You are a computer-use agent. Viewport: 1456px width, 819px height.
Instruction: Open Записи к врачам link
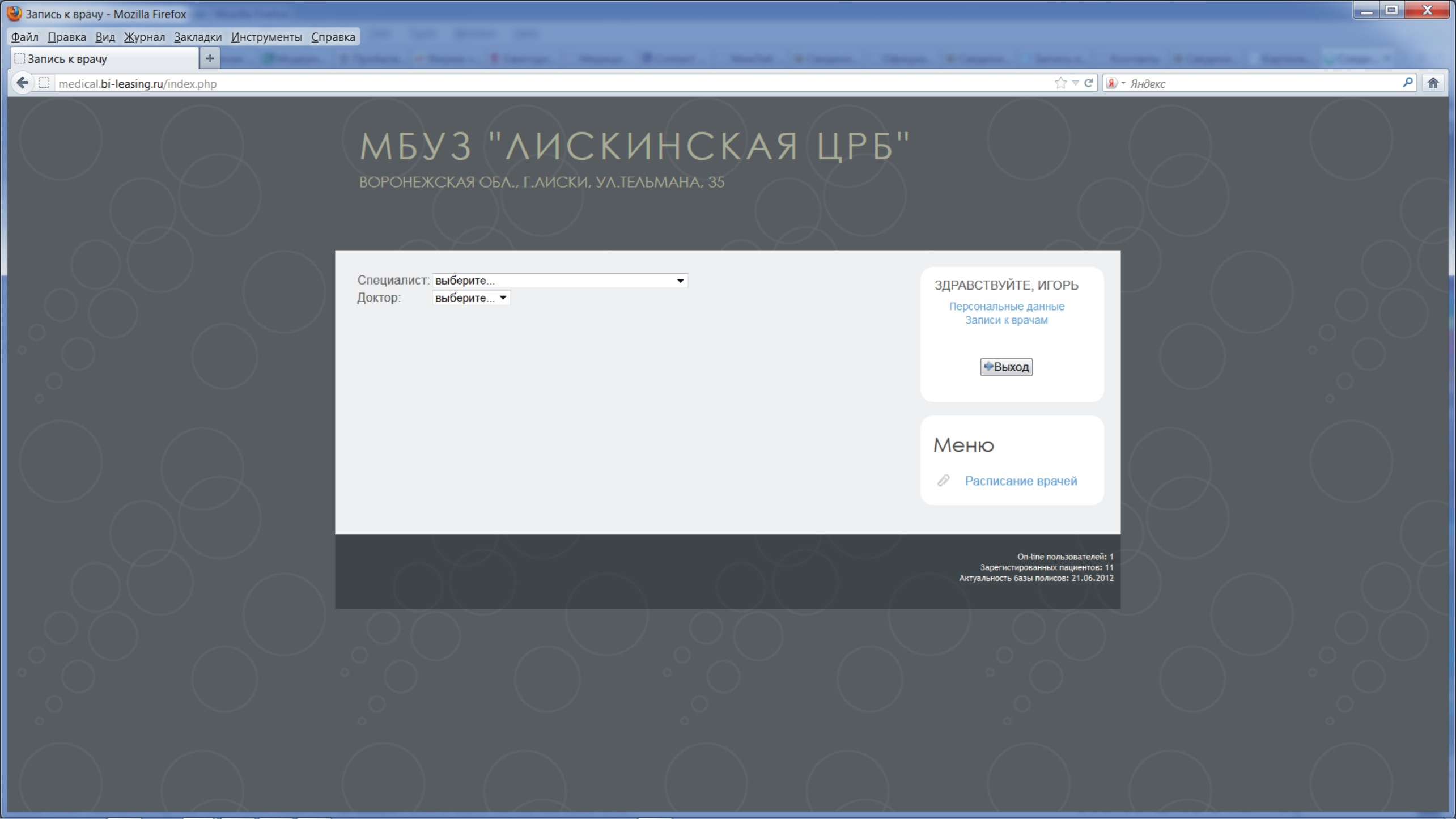point(1007,320)
